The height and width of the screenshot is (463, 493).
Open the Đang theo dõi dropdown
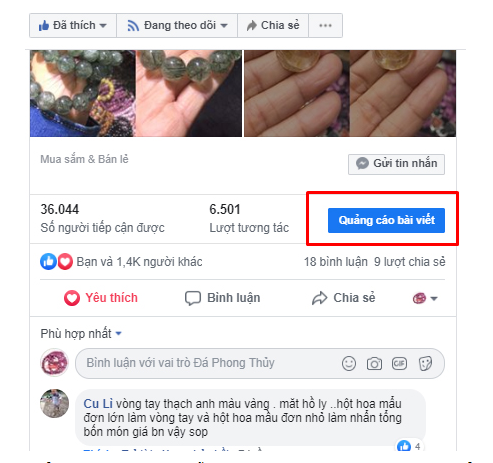coord(177,25)
